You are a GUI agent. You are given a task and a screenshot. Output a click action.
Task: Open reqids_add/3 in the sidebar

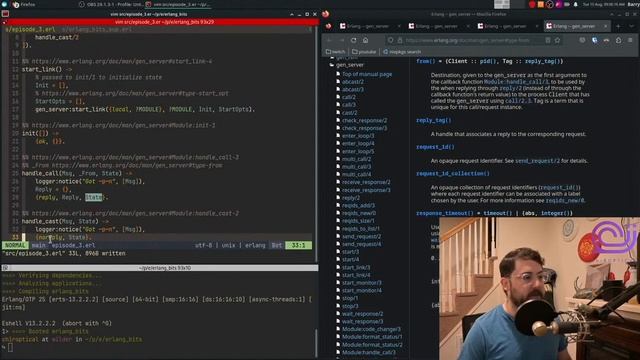(358, 206)
